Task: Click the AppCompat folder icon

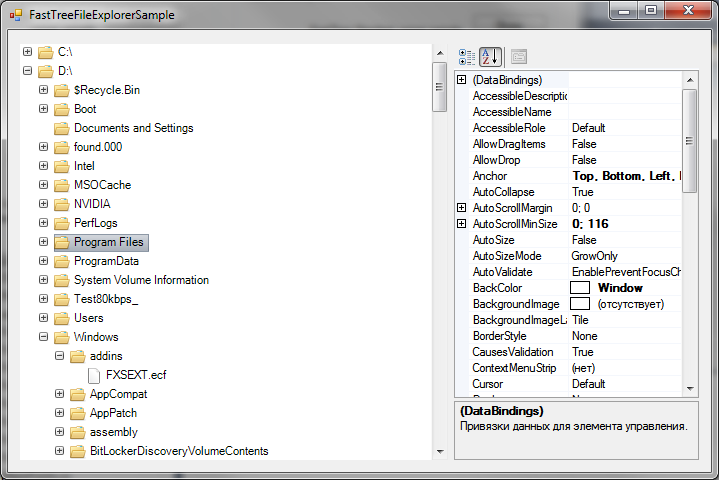Action: pyautogui.click(x=77, y=394)
